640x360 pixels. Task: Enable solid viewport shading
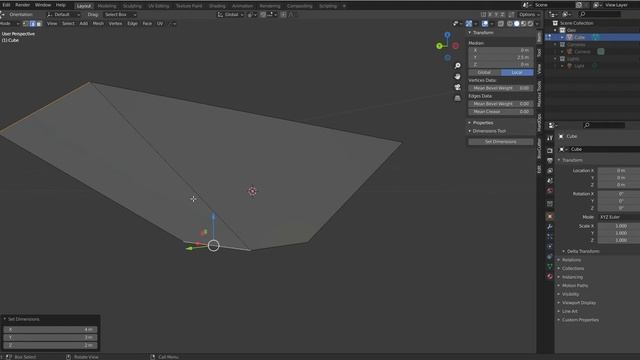click(x=517, y=24)
